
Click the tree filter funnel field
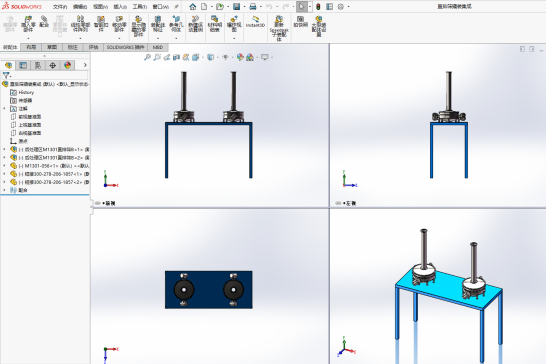[x=45, y=75]
